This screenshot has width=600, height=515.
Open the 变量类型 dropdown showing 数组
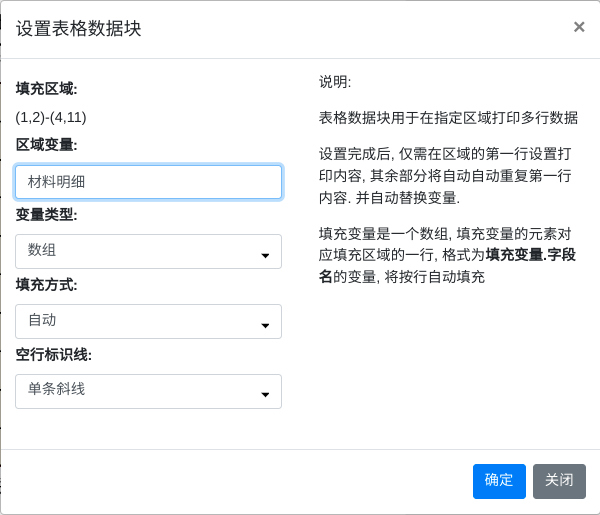[148, 251]
